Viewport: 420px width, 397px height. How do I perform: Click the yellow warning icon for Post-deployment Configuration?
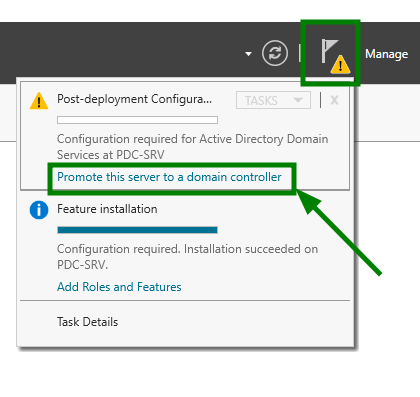click(x=39, y=101)
